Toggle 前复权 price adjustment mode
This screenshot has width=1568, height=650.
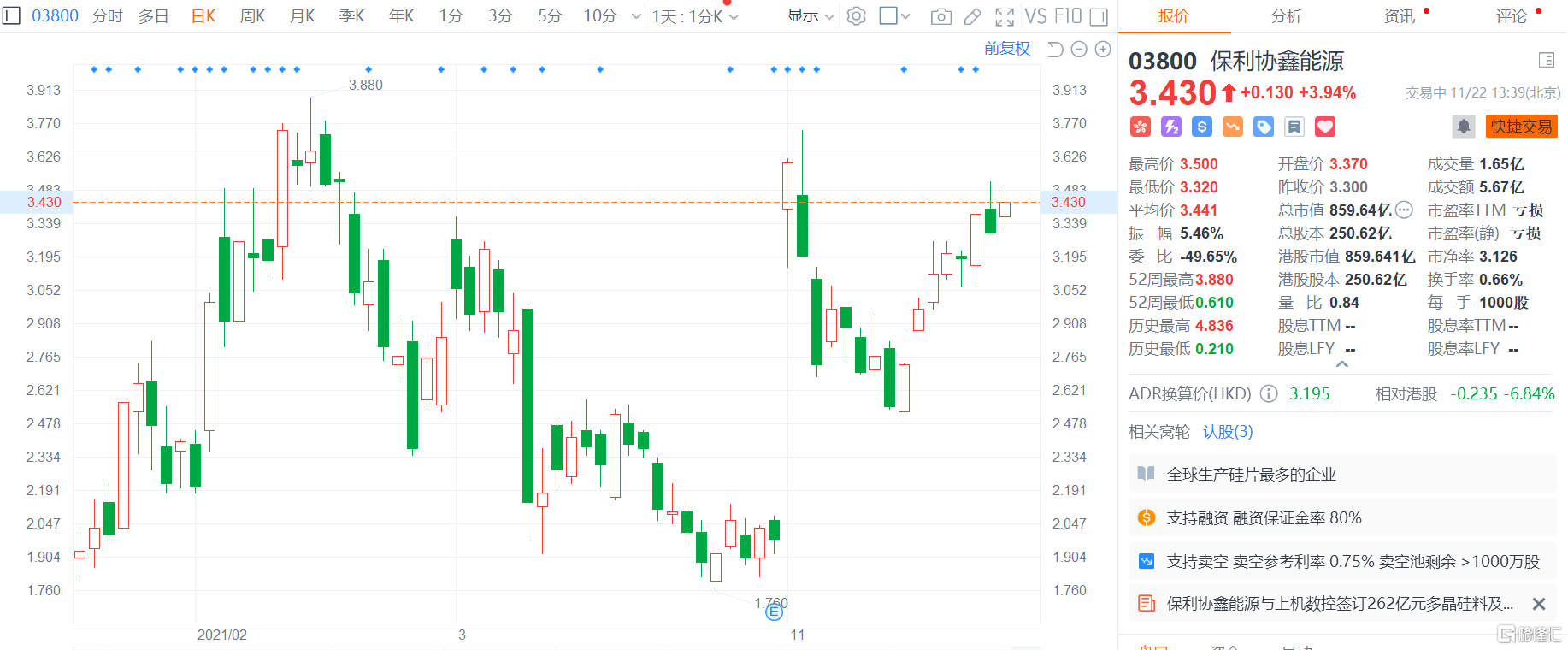tap(1006, 49)
